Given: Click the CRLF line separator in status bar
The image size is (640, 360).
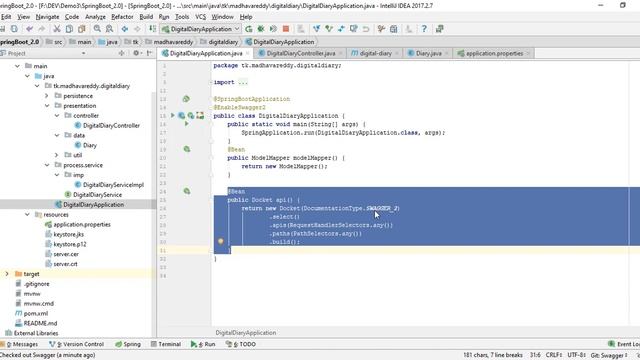Looking at the screenshot, I should click(x=554, y=355).
